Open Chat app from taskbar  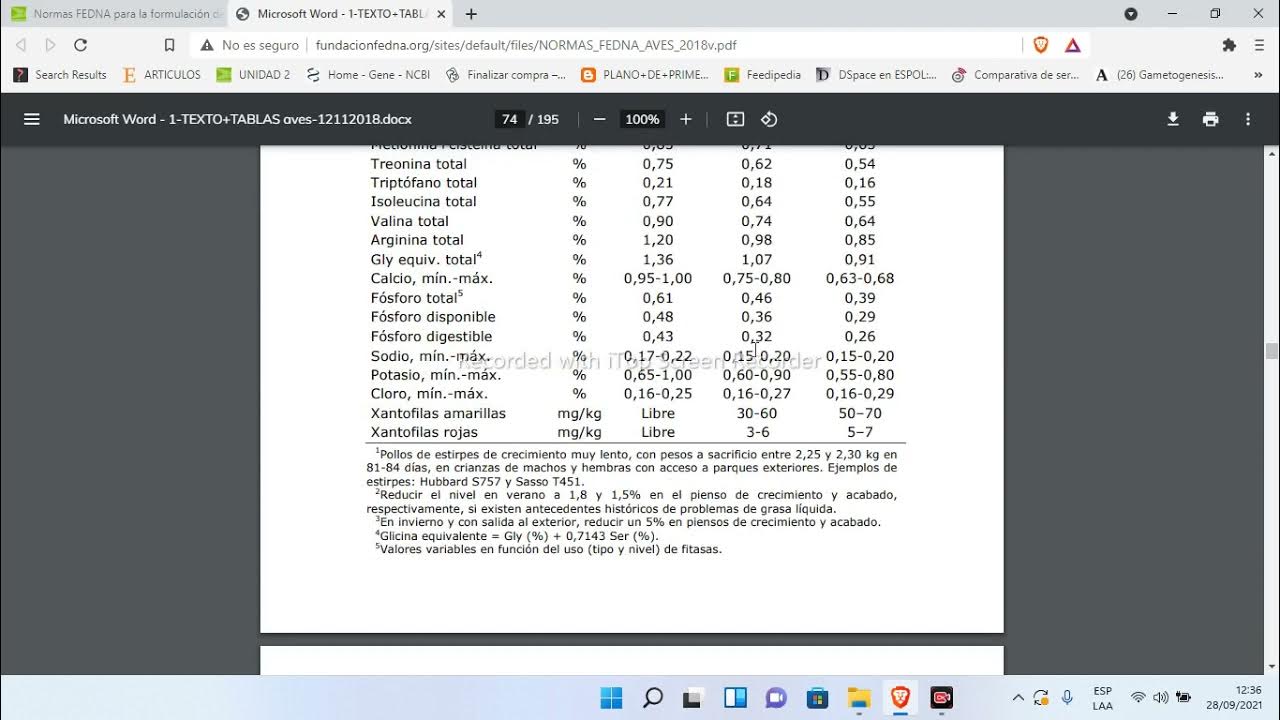pyautogui.click(x=776, y=697)
